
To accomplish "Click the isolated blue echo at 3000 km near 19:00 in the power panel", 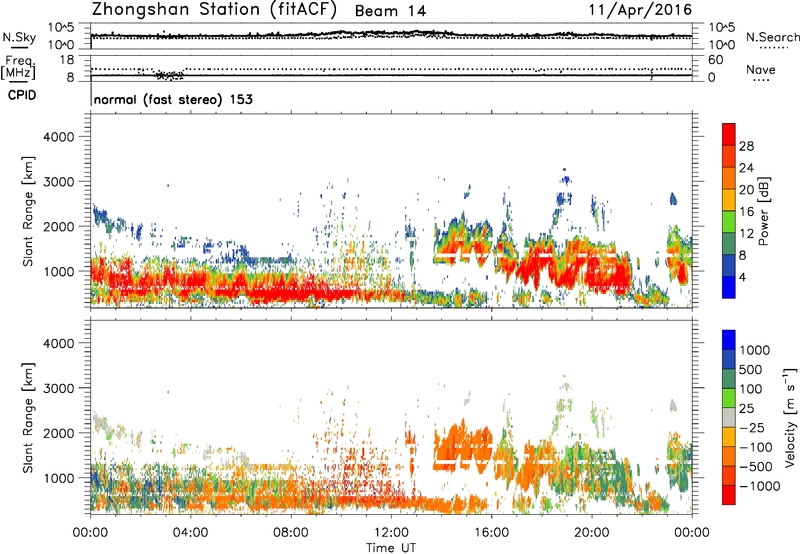I will tap(565, 180).
